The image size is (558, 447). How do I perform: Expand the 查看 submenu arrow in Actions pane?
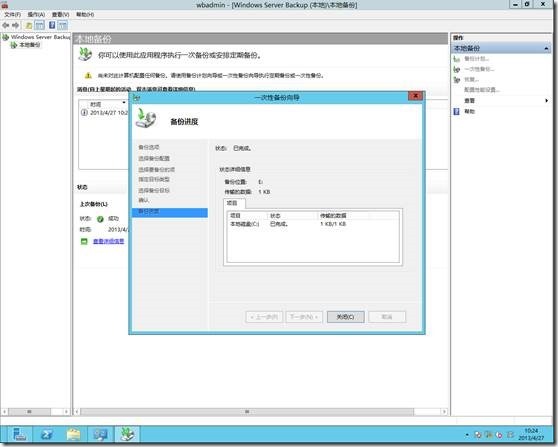(546, 101)
